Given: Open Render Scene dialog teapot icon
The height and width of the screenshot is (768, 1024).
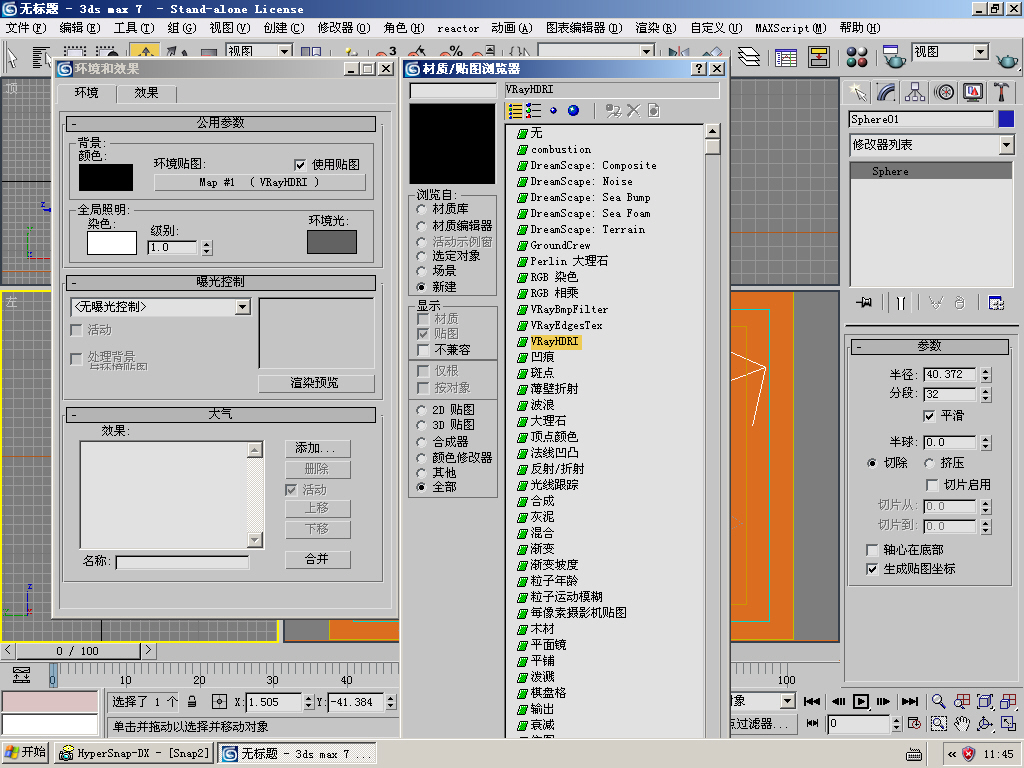Looking at the screenshot, I should (x=893, y=57).
